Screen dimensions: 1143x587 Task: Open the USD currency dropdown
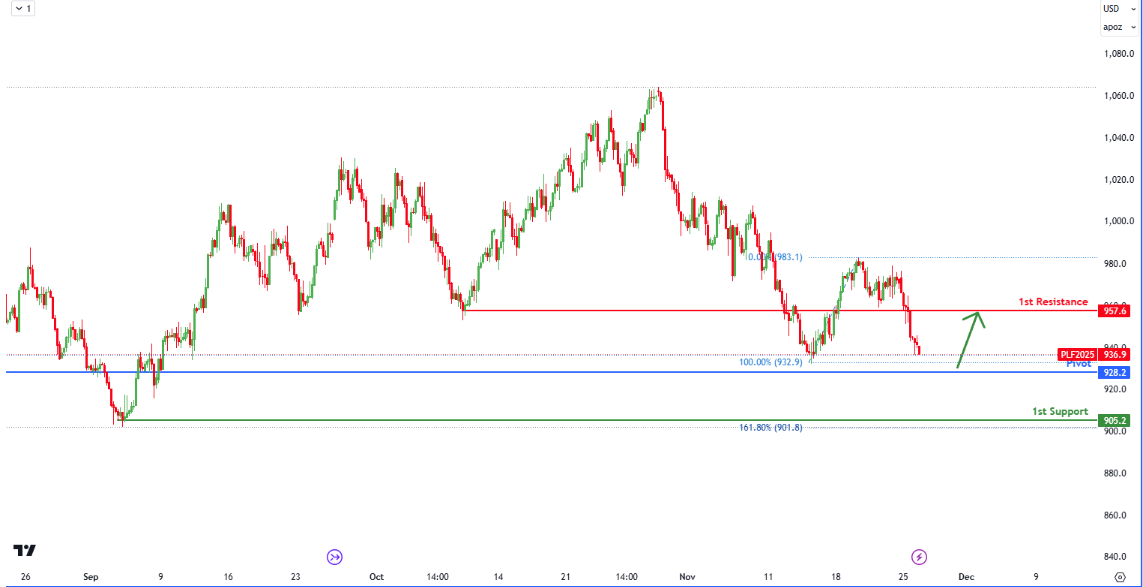coord(1120,9)
